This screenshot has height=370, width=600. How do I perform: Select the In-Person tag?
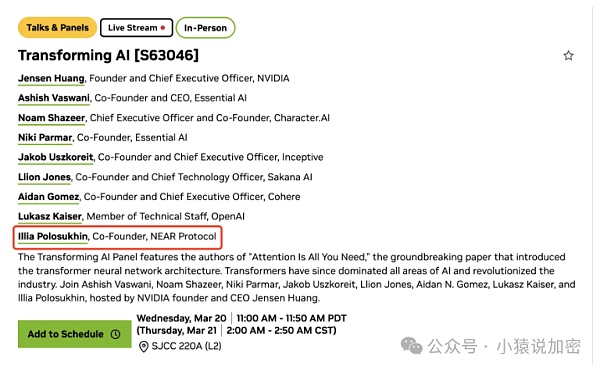point(205,28)
